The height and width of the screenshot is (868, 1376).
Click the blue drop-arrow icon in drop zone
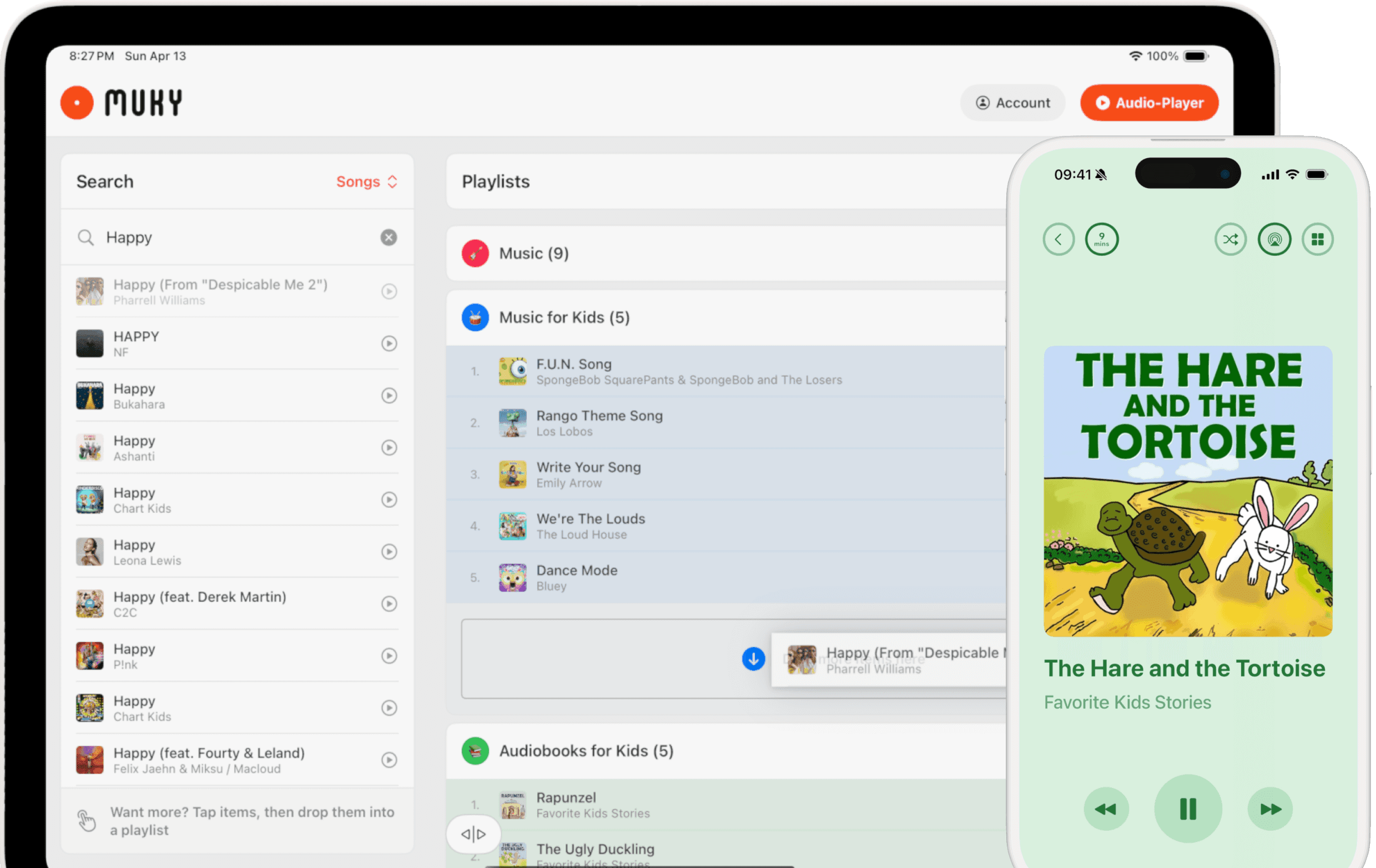click(x=753, y=659)
